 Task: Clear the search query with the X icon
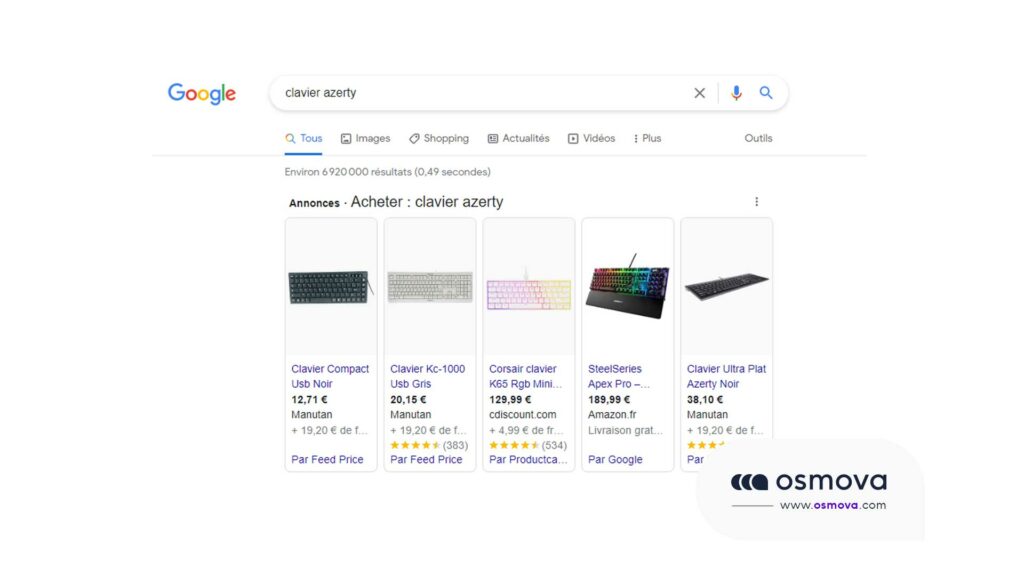(x=700, y=92)
